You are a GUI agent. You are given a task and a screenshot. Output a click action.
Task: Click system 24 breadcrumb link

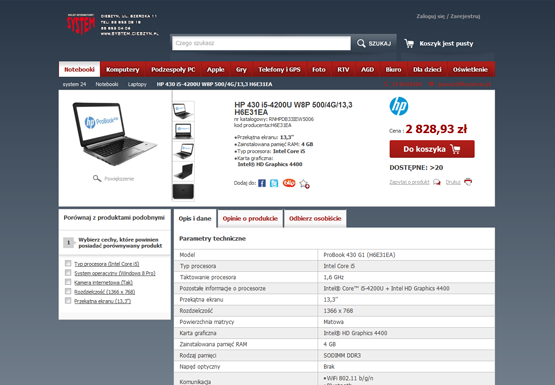click(x=74, y=84)
